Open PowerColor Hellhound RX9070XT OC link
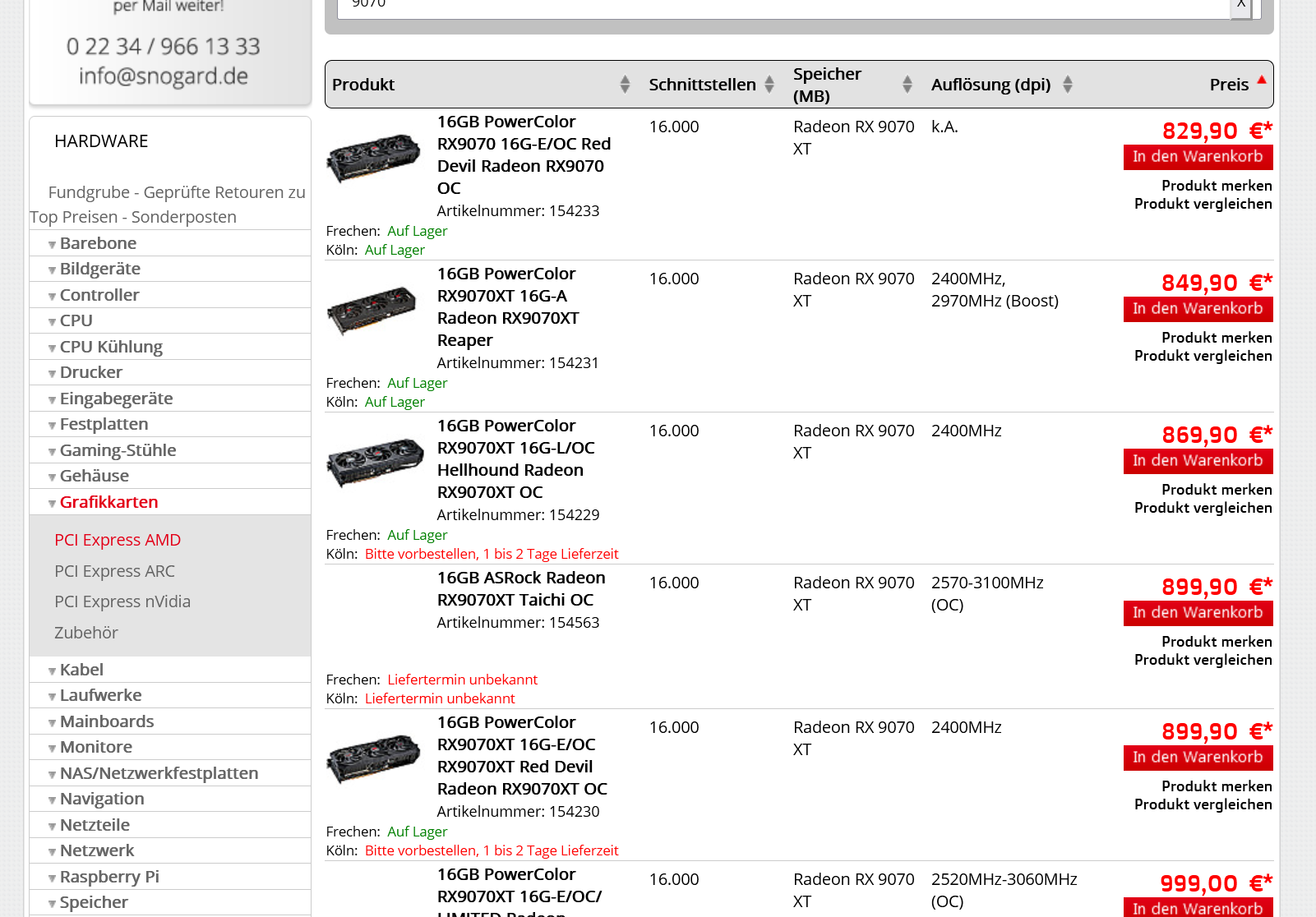Screen dimensions: 1316x917 pyautogui.click(x=515, y=458)
